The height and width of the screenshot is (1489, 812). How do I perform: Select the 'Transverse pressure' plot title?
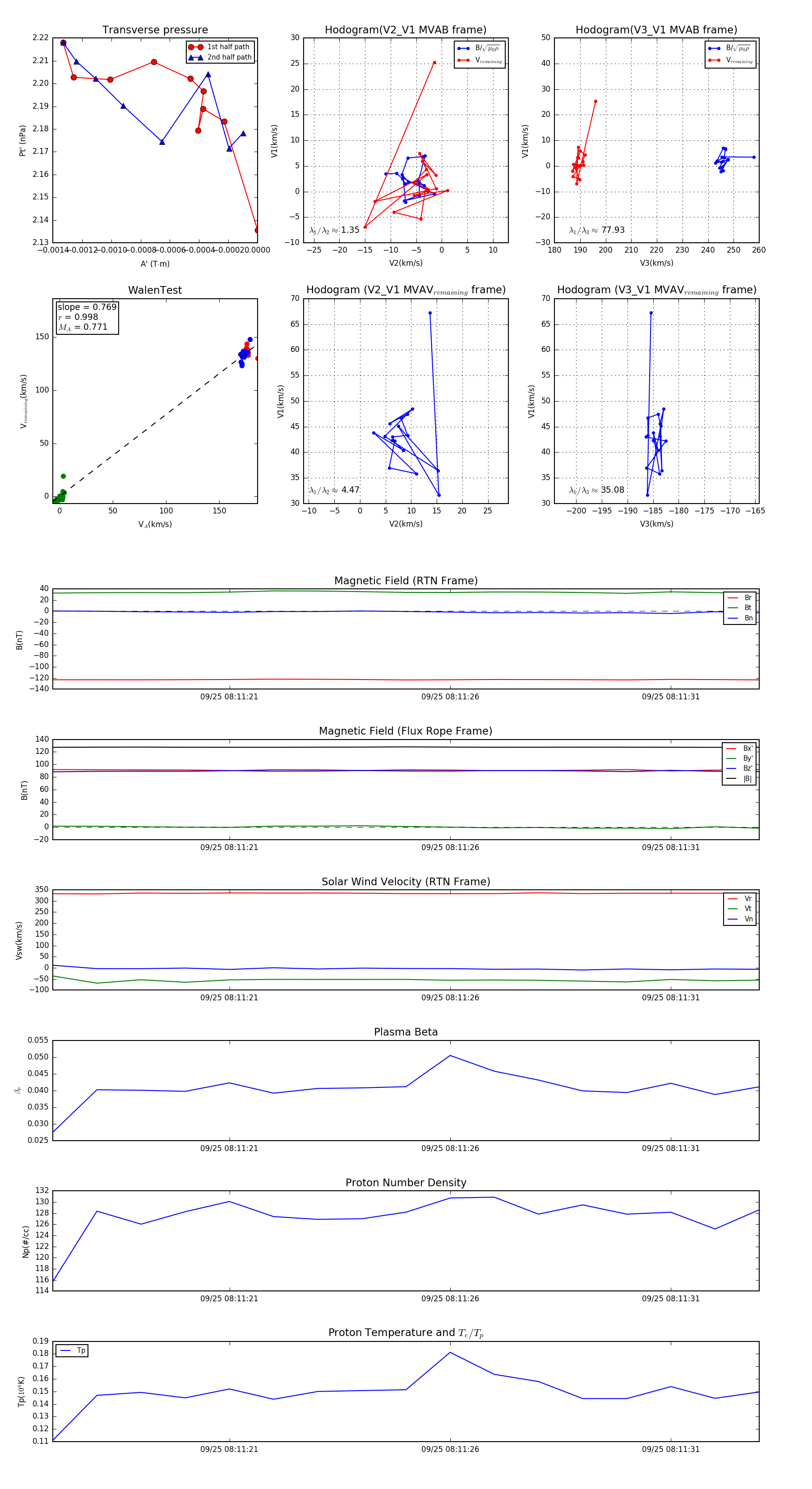coord(155,30)
